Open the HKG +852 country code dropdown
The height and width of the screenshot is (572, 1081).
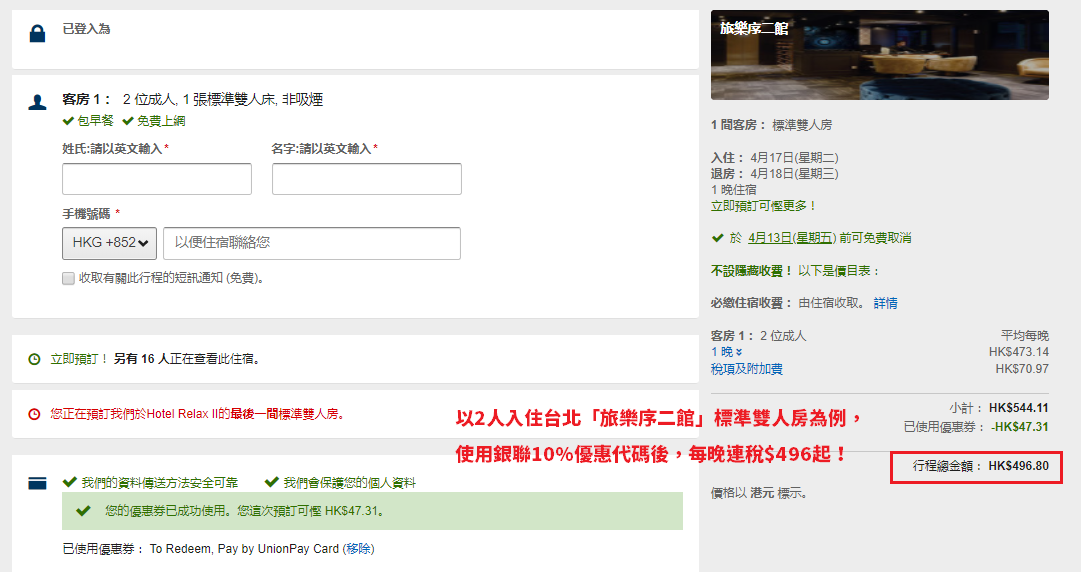[x=110, y=243]
